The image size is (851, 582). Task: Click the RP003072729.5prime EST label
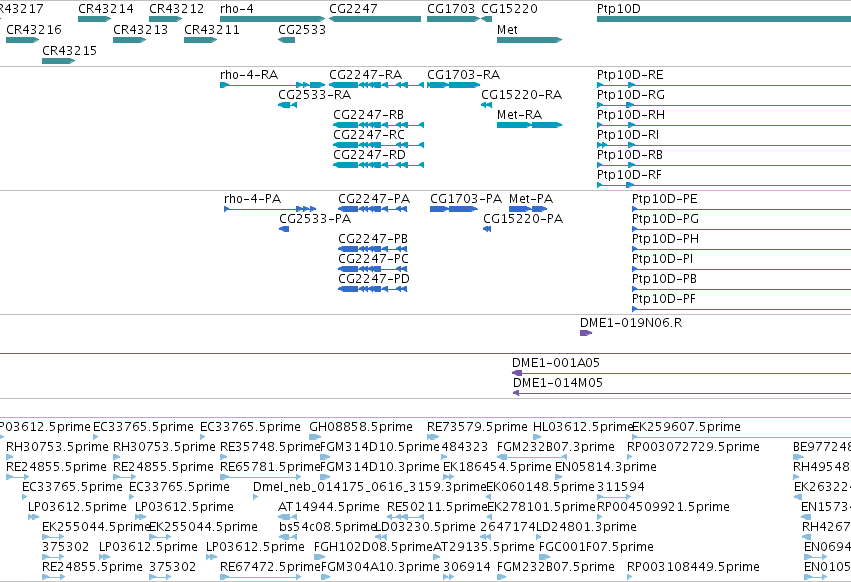[693, 447]
